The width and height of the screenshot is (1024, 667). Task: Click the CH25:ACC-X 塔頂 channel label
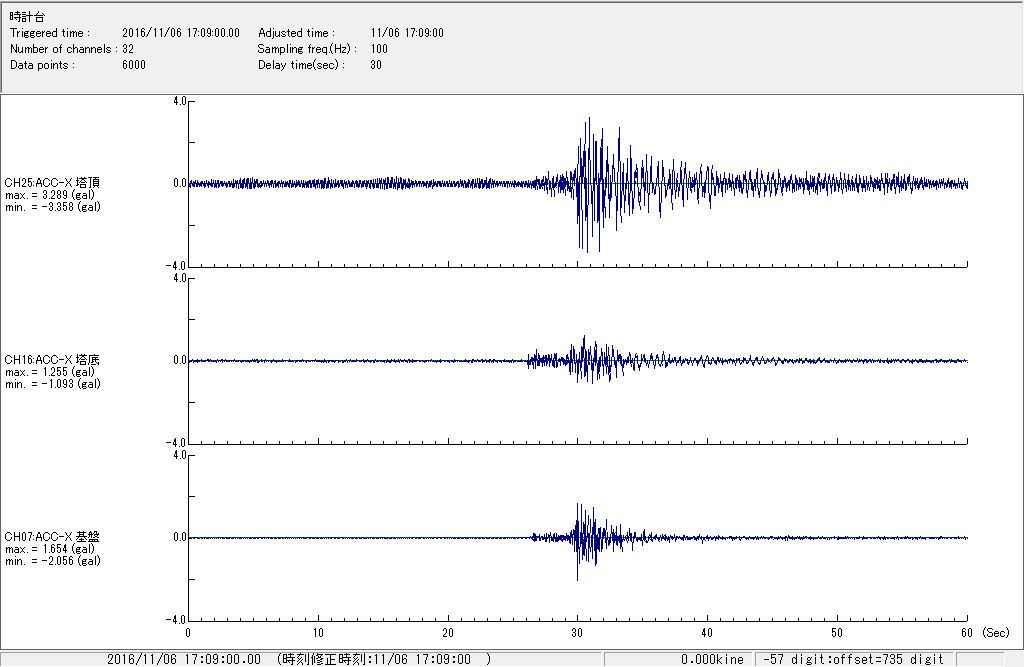pos(52,182)
